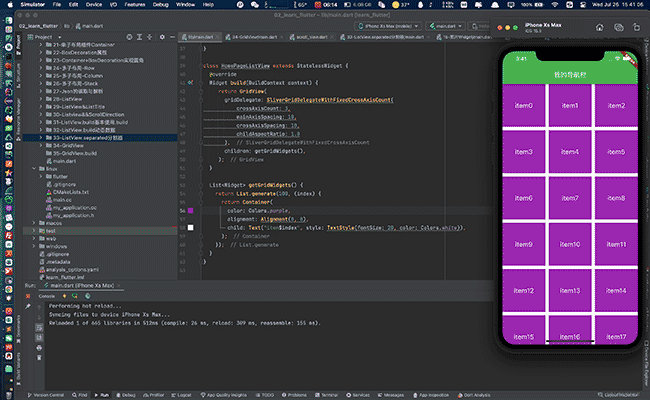The width and height of the screenshot is (650, 400).
Task: Take a Simulator screenshot with camera icon
Action: [618, 27]
